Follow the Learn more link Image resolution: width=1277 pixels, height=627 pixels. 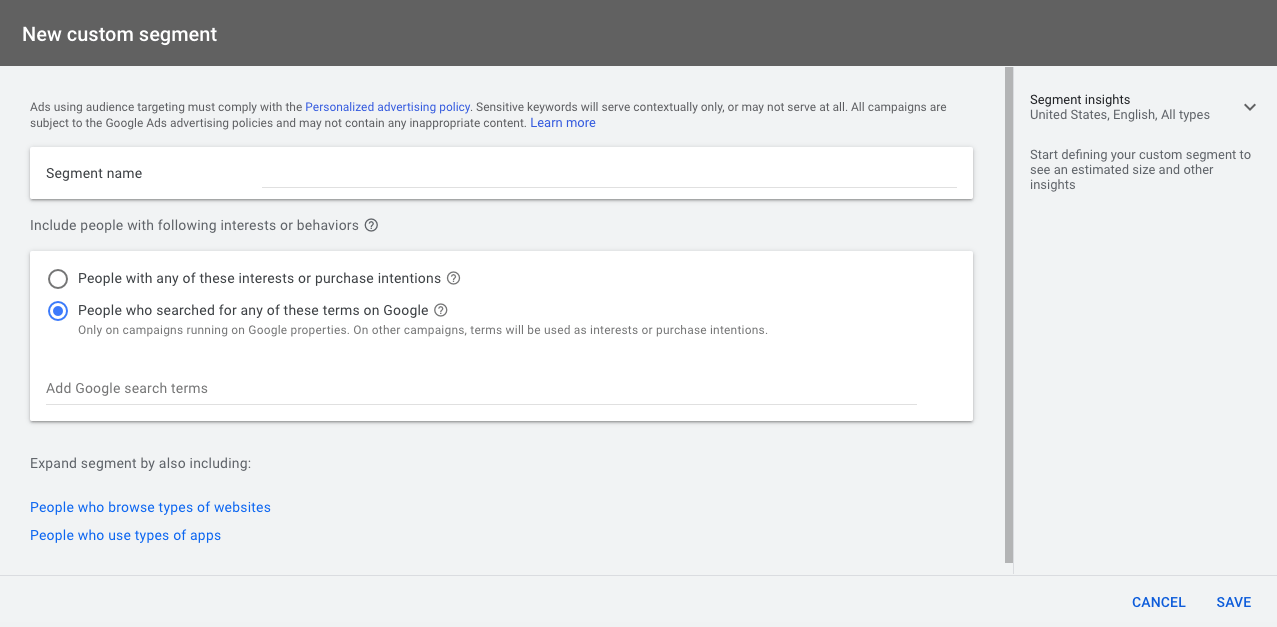pyautogui.click(x=562, y=123)
